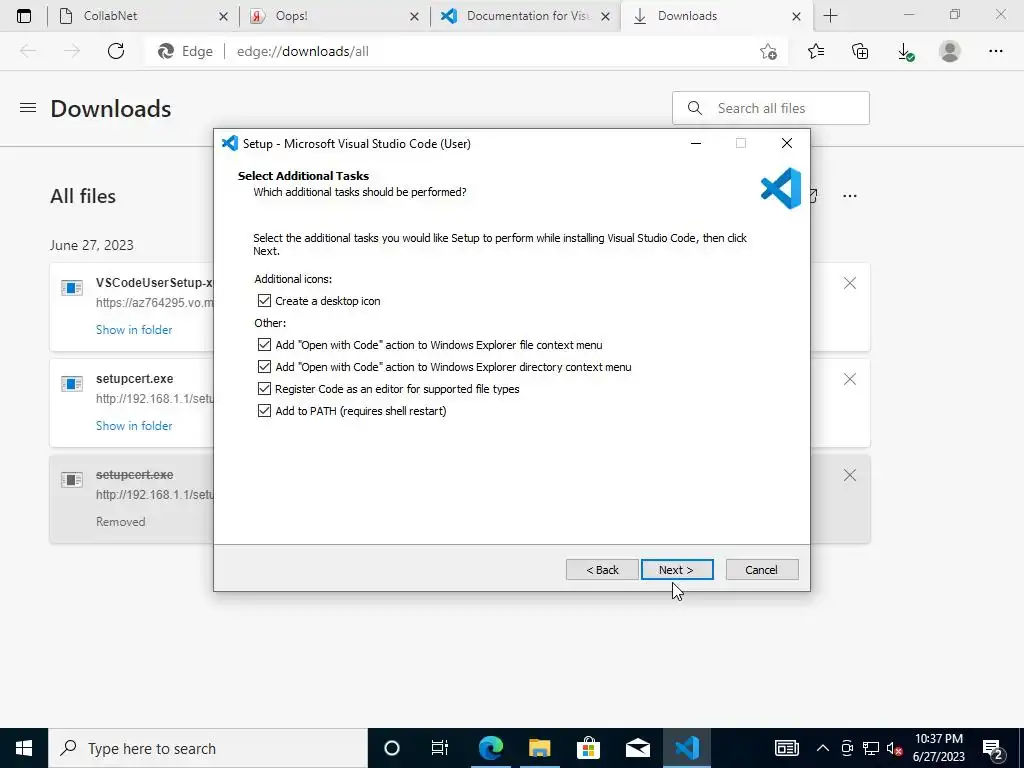The height and width of the screenshot is (768, 1024).
Task: Go Back in the Setup wizard
Action: pyautogui.click(x=602, y=569)
